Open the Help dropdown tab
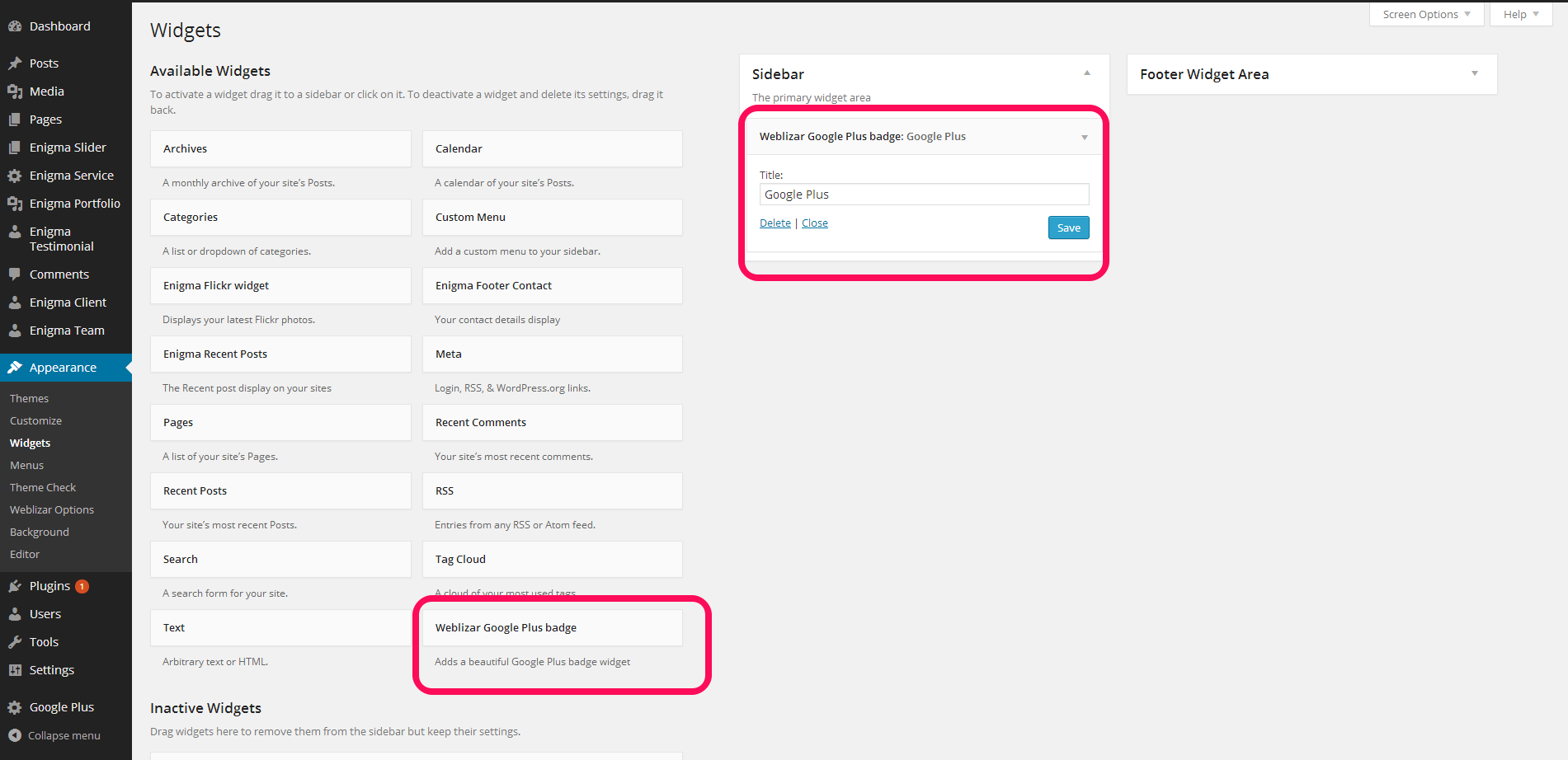This screenshot has width=1568, height=760. click(1521, 14)
